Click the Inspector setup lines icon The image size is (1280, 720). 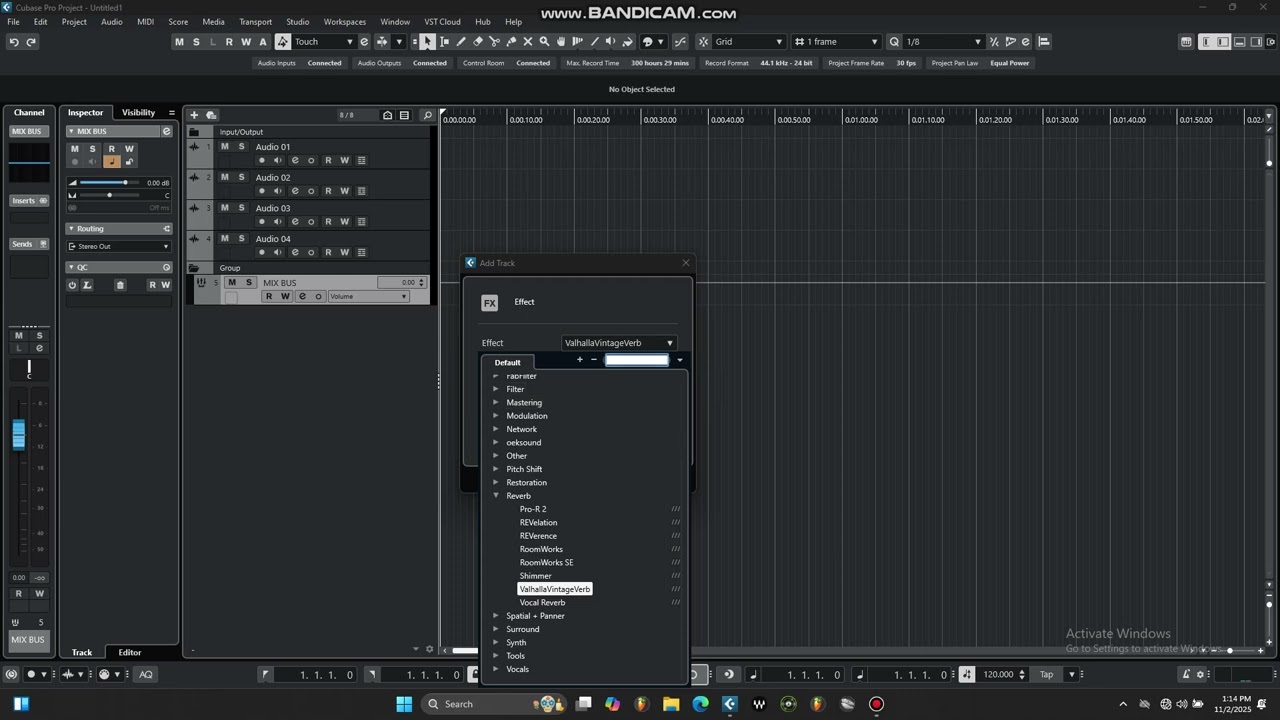(171, 113)
